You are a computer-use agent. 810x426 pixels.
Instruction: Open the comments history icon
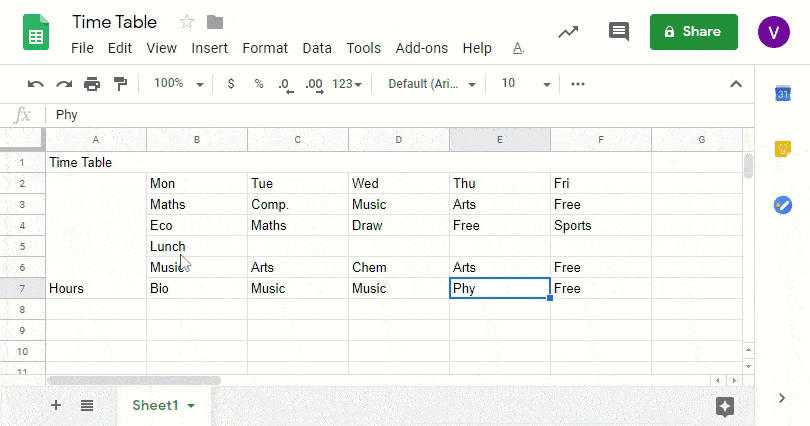tap(619, 32)
